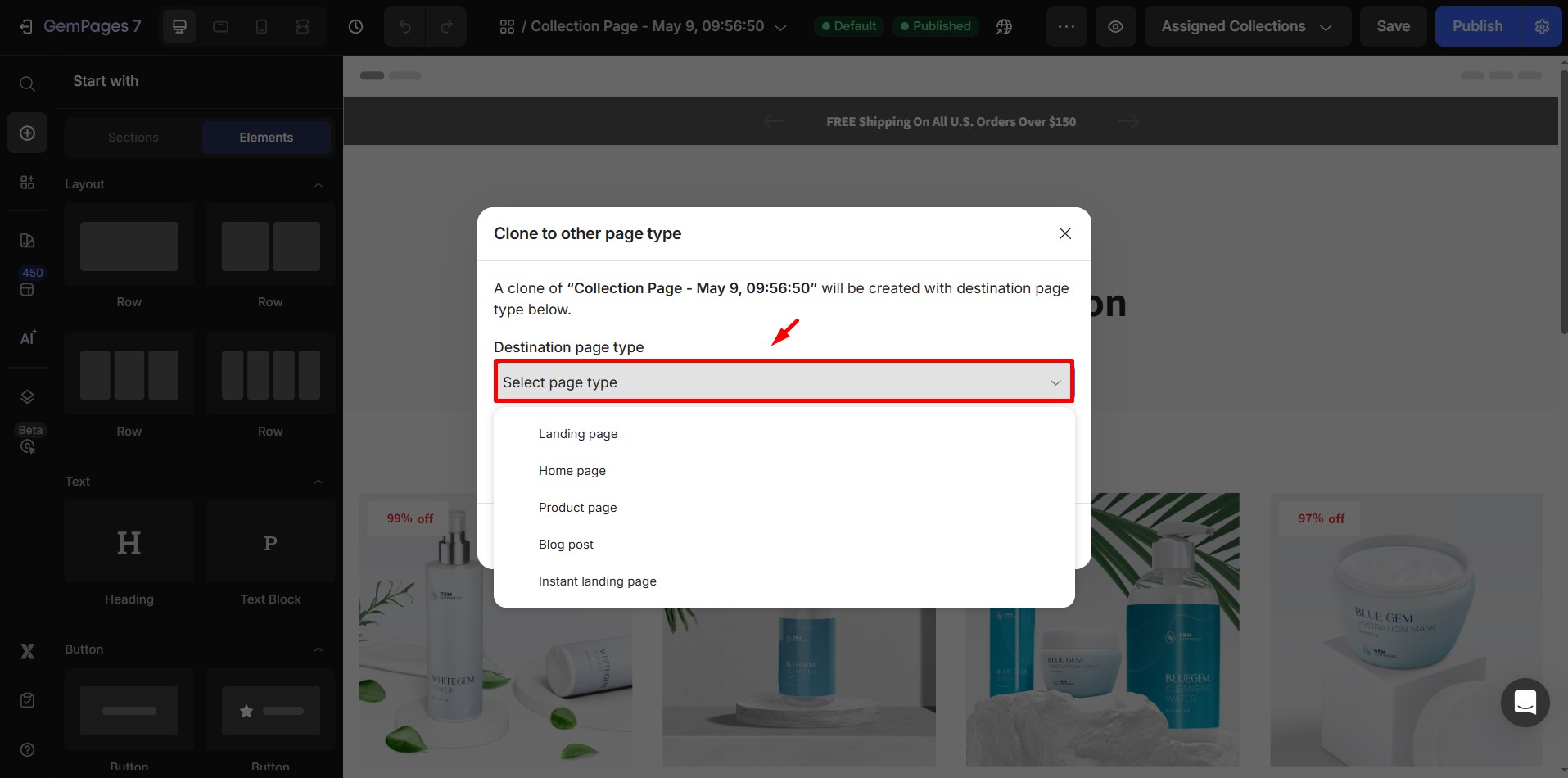1568x778 pixels.
Task: Click the next announcement arrow
Action: 1128,121
